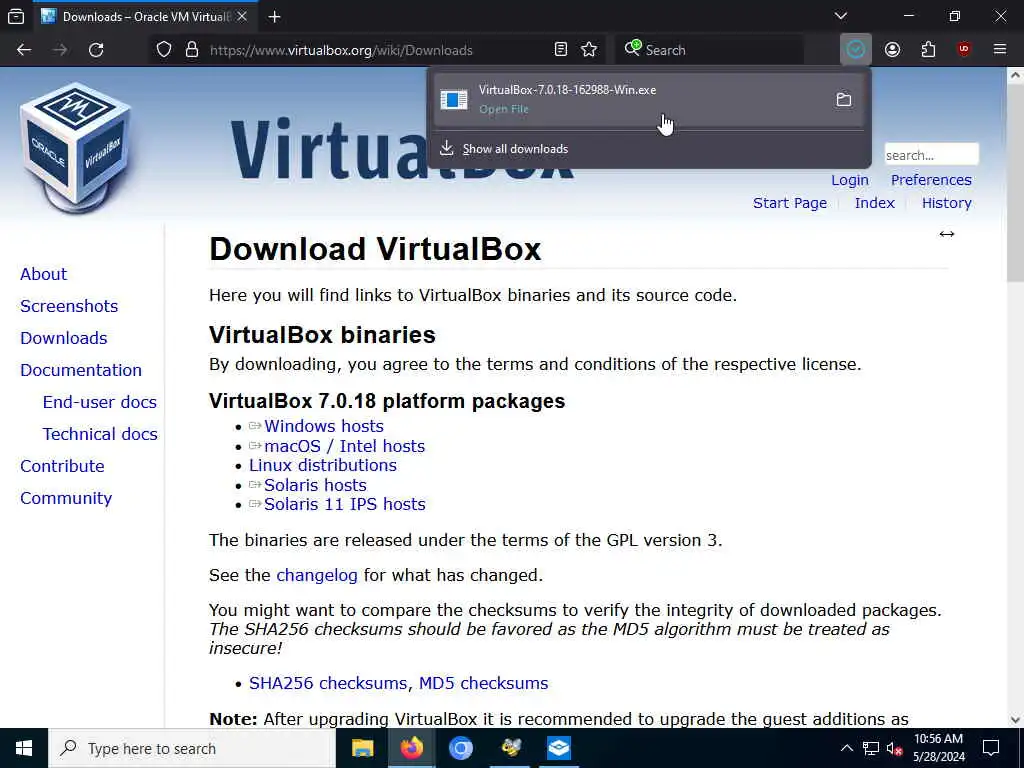Open the Linux distributions link
This screenshot has height=768, width=1024.
tap(323, 465)
